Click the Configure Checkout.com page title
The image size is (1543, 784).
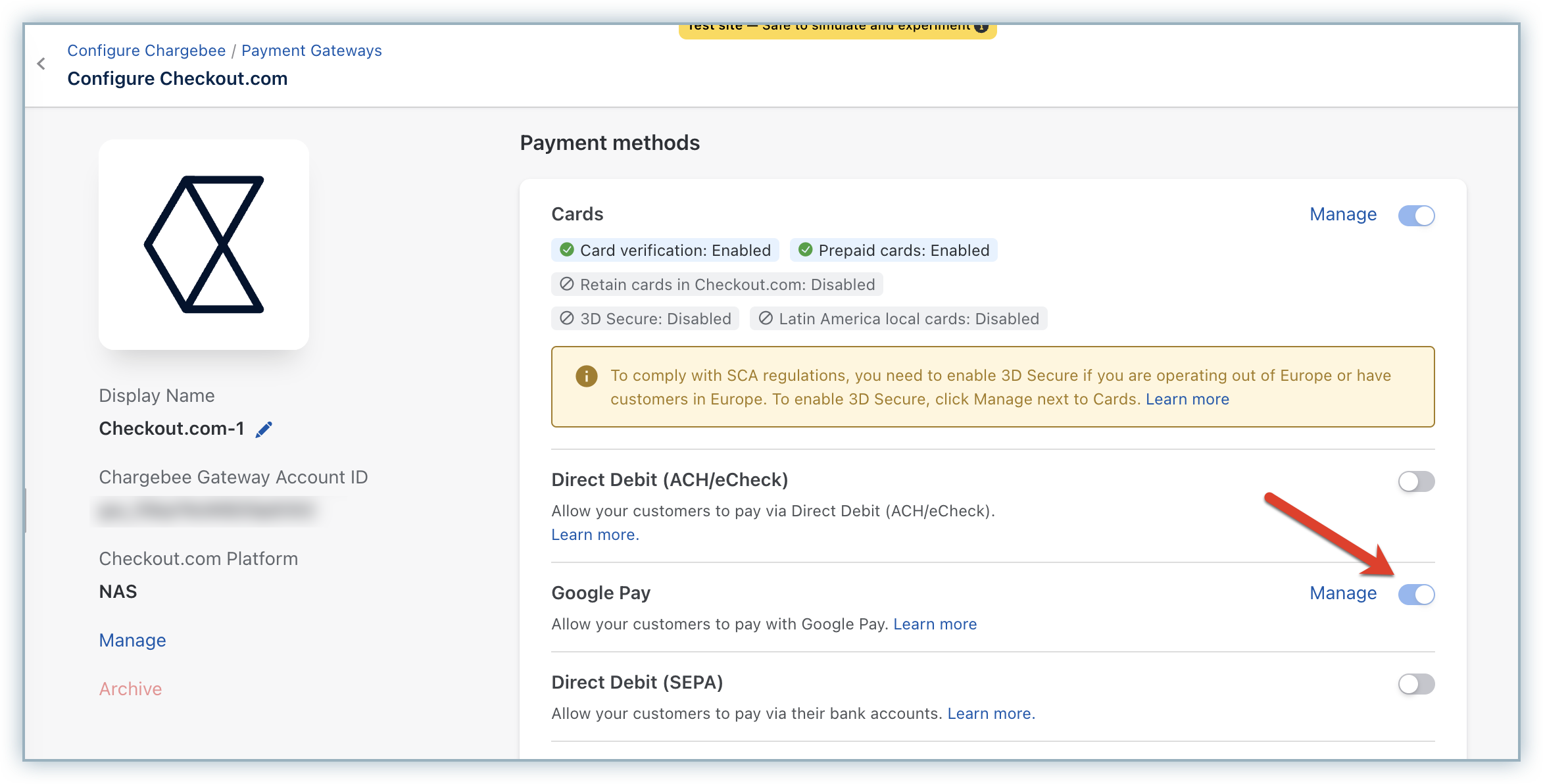[x=178, y=78]
